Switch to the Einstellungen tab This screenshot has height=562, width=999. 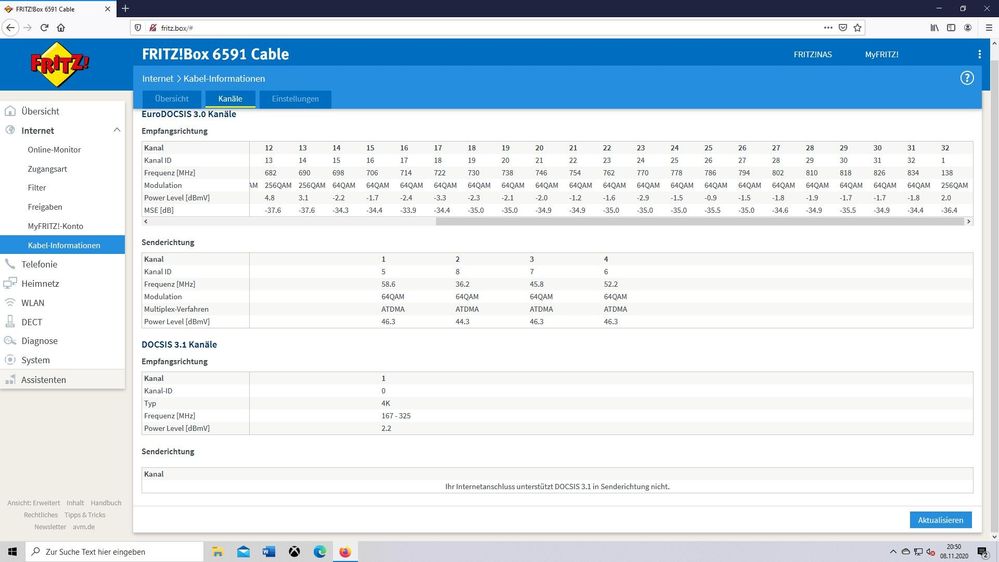click(295, 99)
